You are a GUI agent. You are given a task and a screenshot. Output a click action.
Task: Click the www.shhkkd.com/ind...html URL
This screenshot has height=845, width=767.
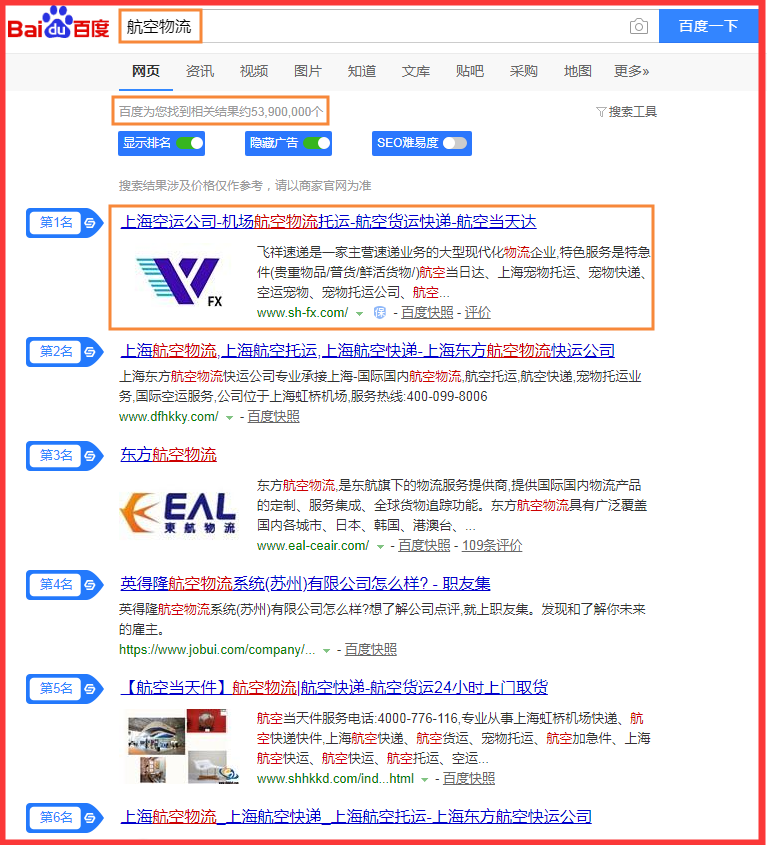pyautogui.click(x=335, y=779)
